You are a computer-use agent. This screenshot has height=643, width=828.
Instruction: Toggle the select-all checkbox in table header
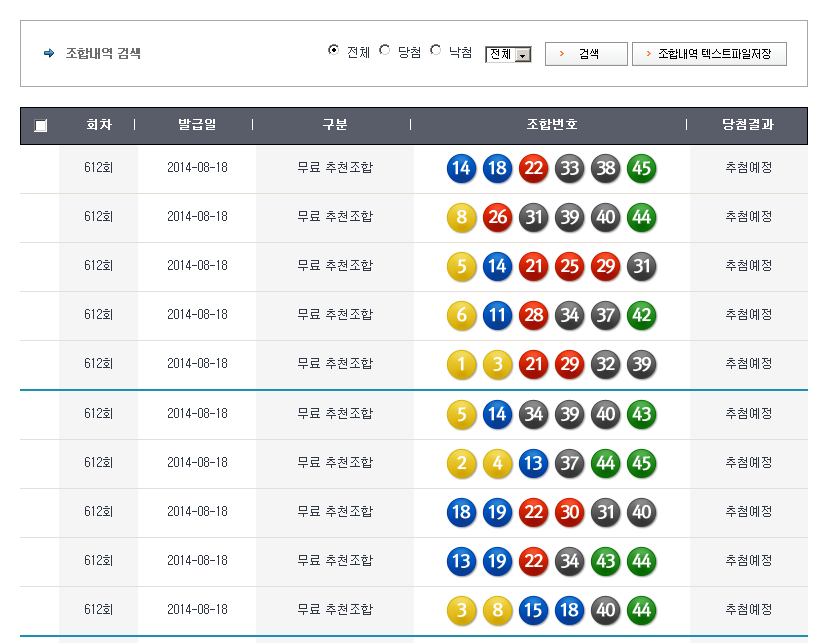[x=40, y=126]
